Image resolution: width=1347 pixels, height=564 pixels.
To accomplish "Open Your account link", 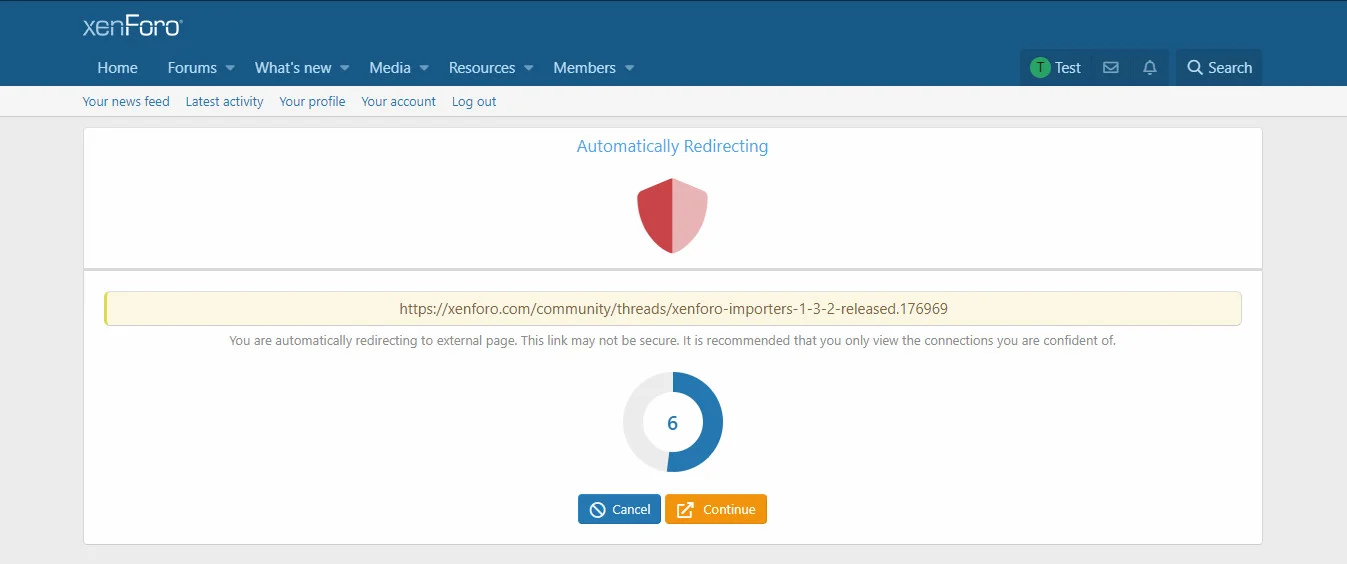I will click(x=398, y=101).
